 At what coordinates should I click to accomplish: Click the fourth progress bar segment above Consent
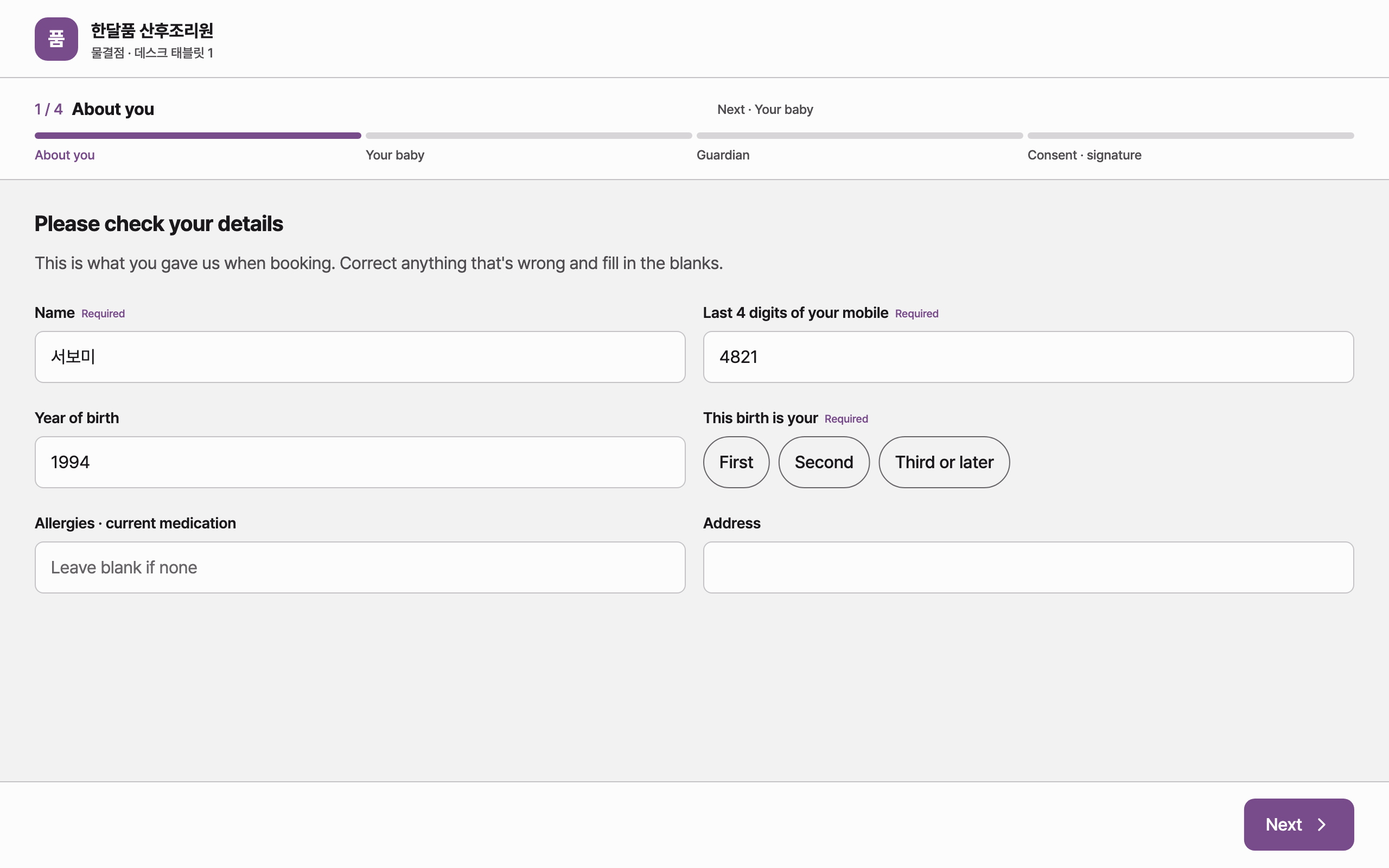pos(1191,136)
